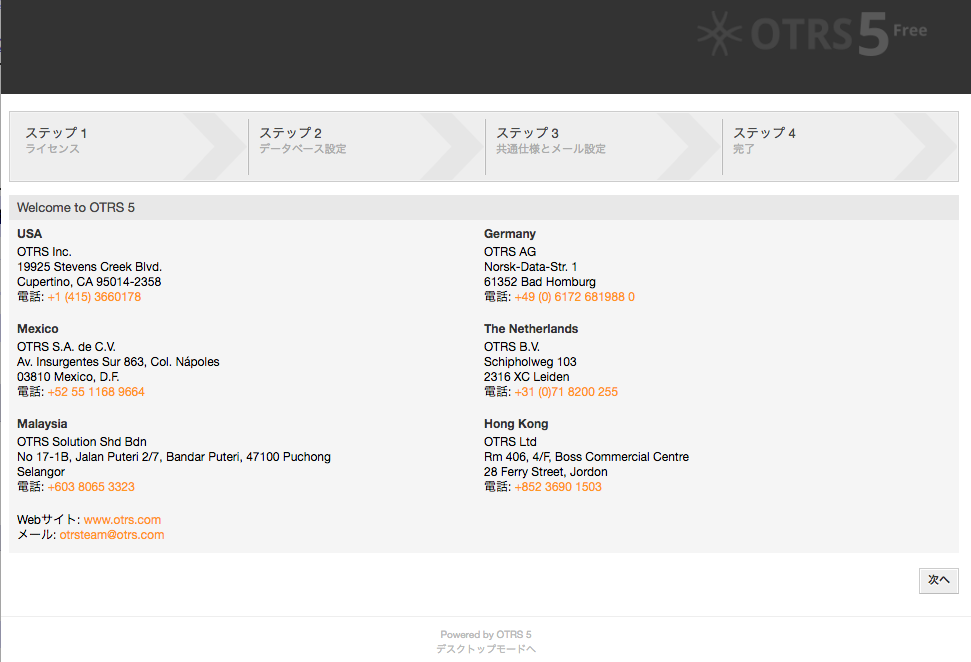Click the 次へ (Next) button
The image size is (971, 662).
click(938, 580)
